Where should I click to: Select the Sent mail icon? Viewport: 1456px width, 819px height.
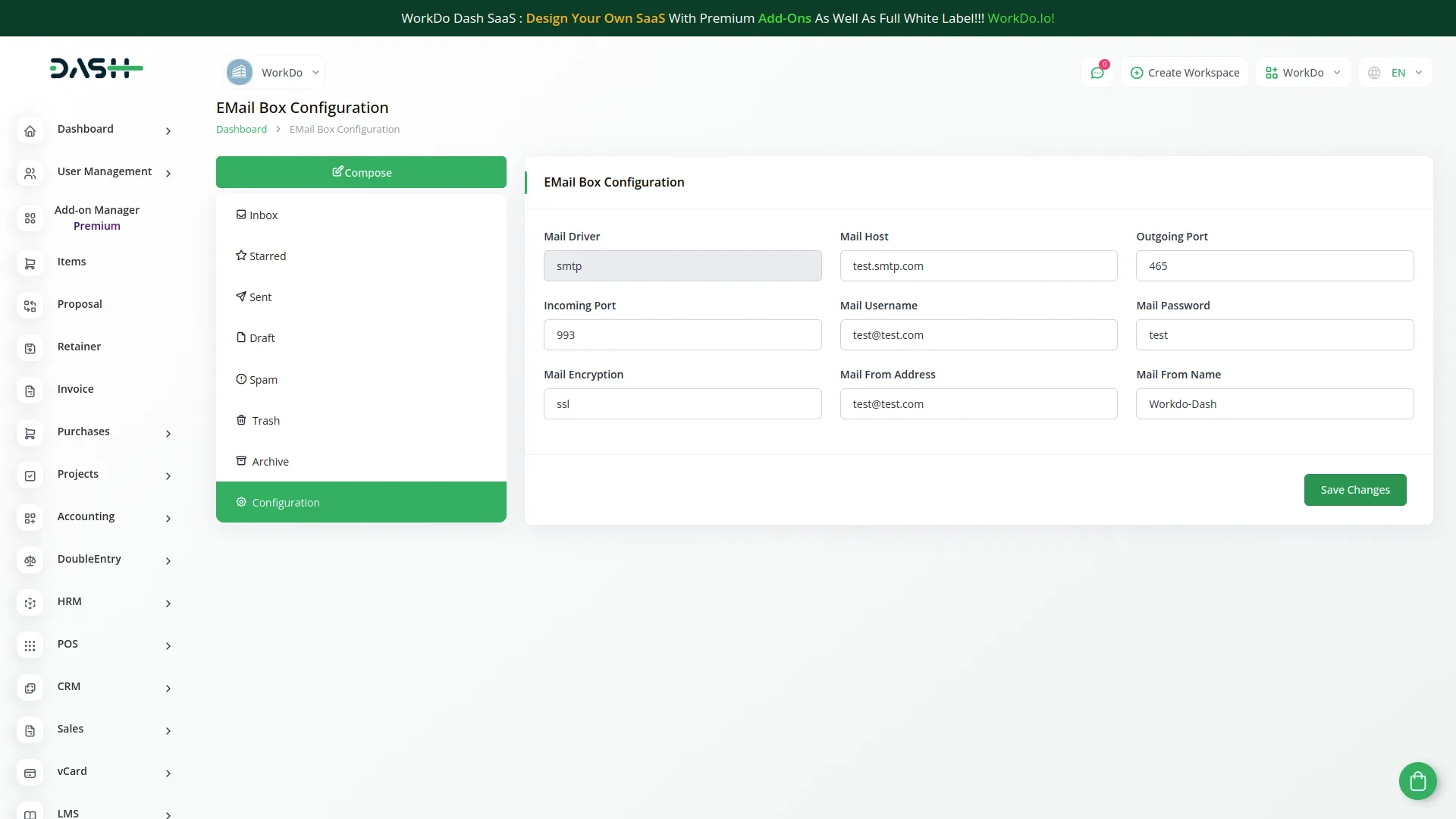[x=240, y=297]
